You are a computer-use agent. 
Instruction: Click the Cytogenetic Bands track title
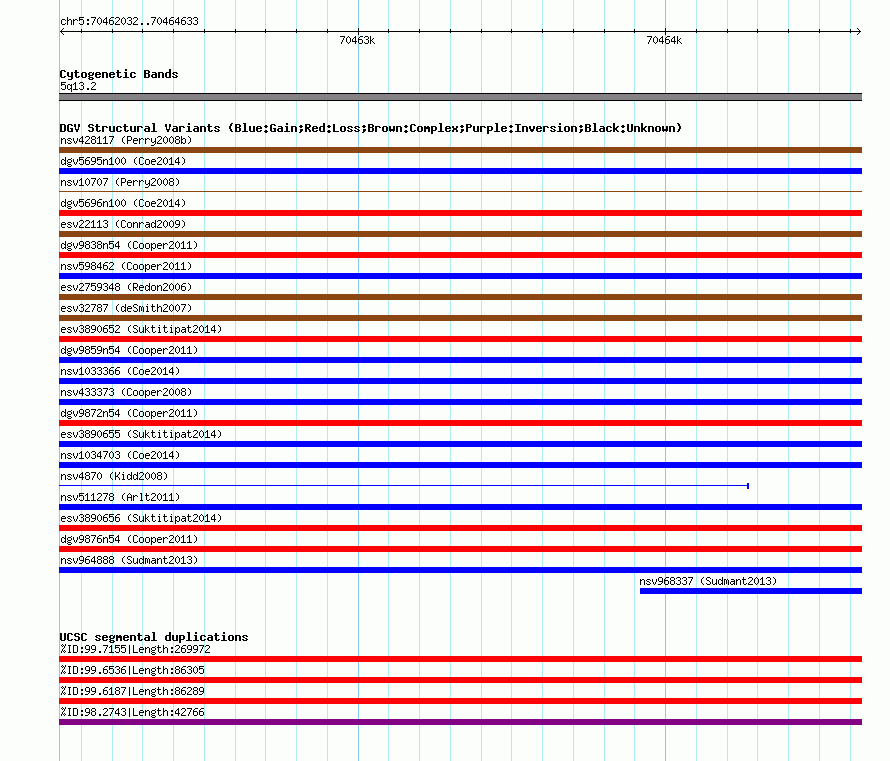(119, 74)
